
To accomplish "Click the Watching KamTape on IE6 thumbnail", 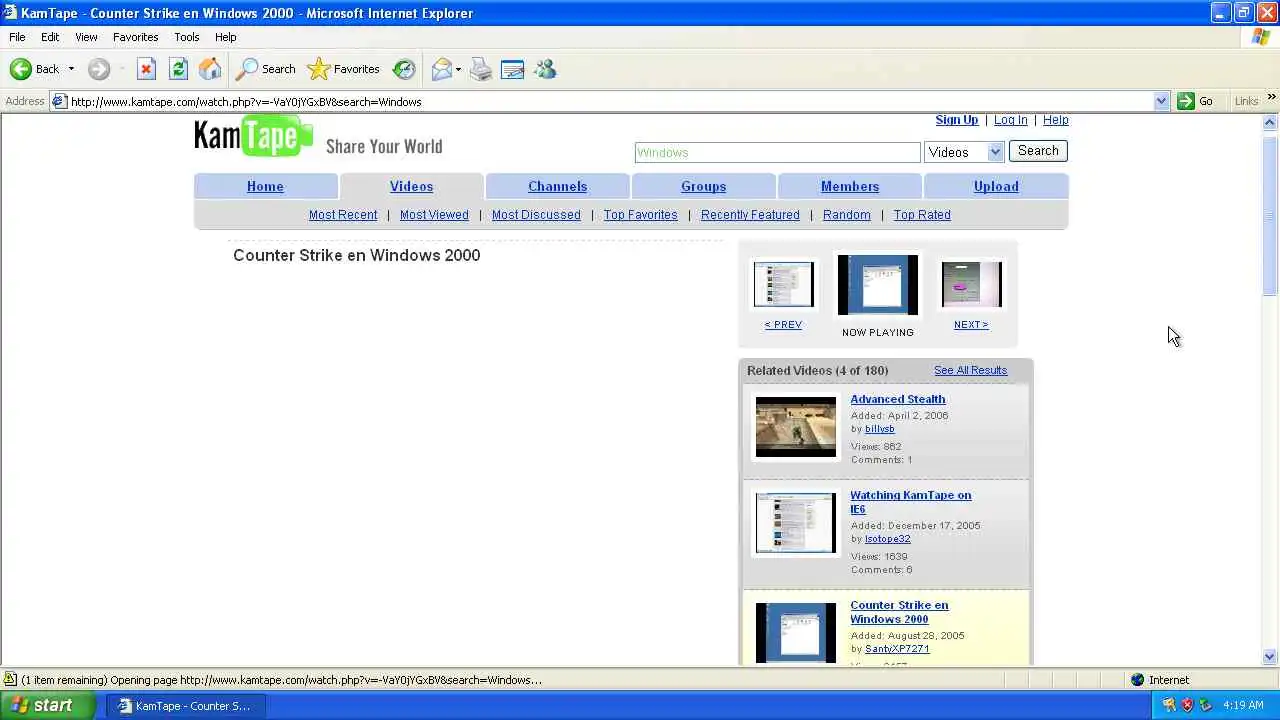I will 796,522.
